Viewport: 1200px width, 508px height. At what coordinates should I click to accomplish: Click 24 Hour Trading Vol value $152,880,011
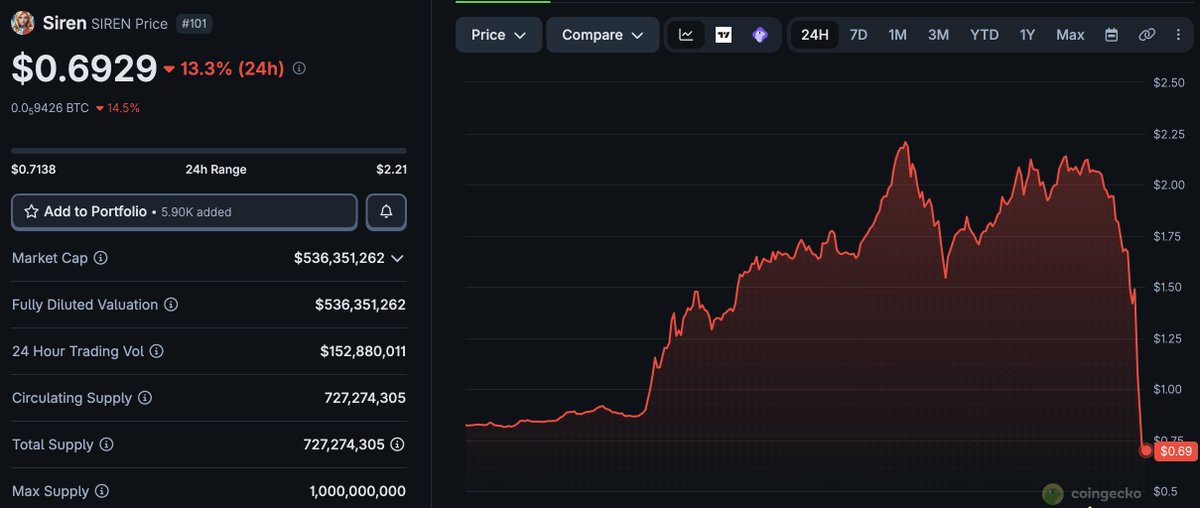363,351
